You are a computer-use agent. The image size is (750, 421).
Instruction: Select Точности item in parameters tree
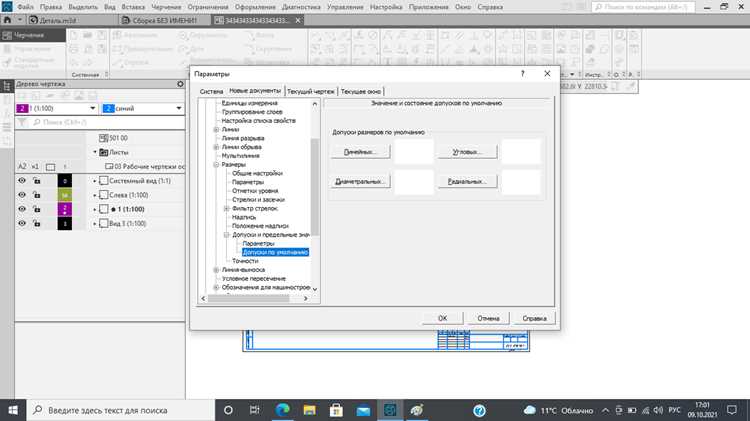[x=245, y=261]
